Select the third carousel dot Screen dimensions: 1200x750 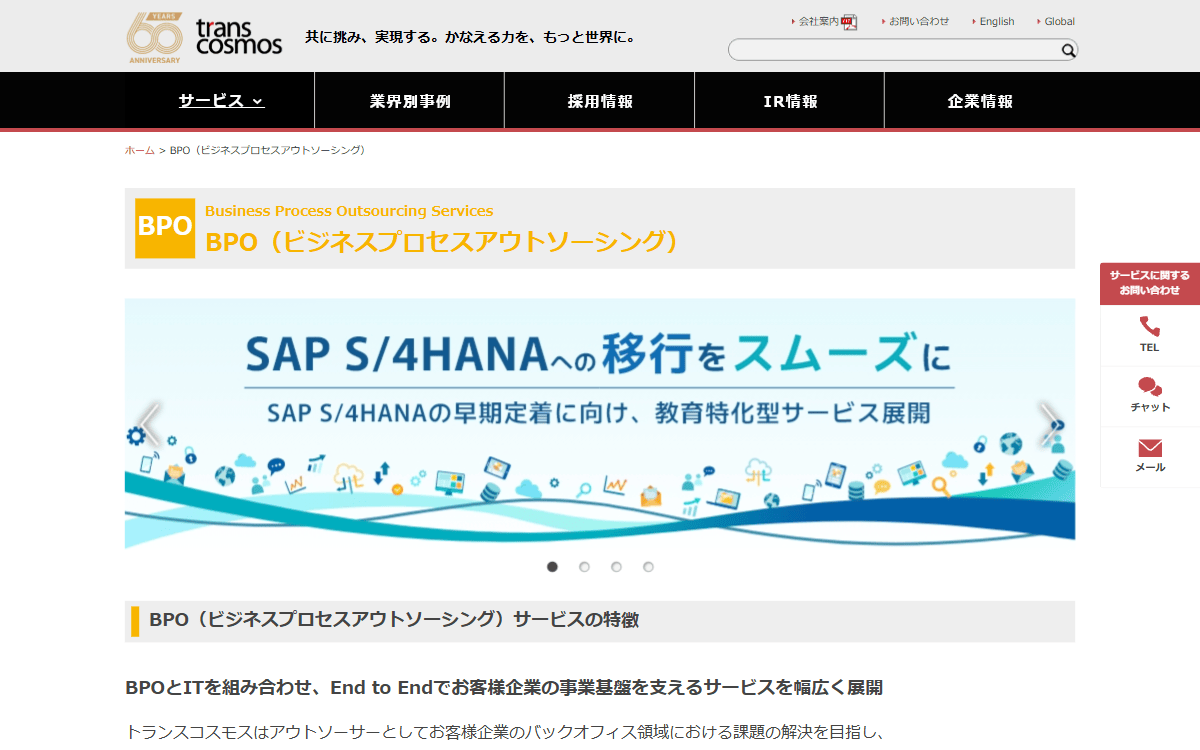tap(616, 567)
